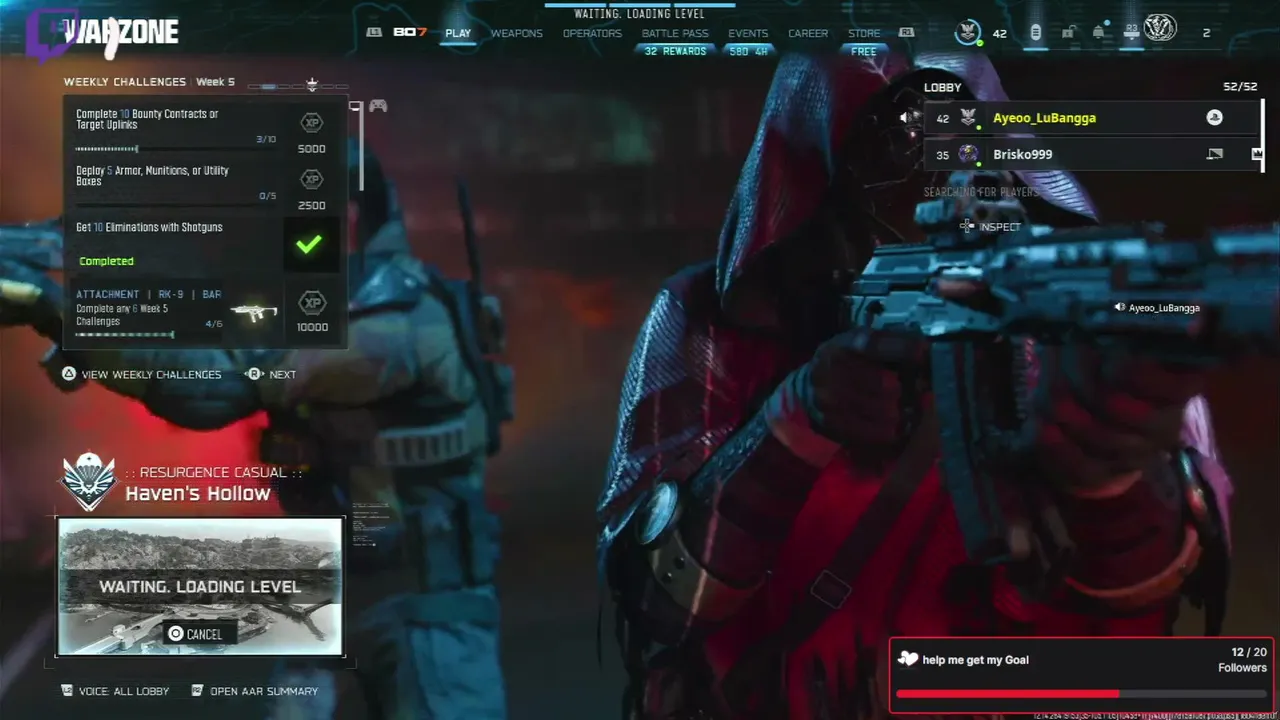
Task: Open the tokens capsule icon in the top bar
Action: 1035,33
